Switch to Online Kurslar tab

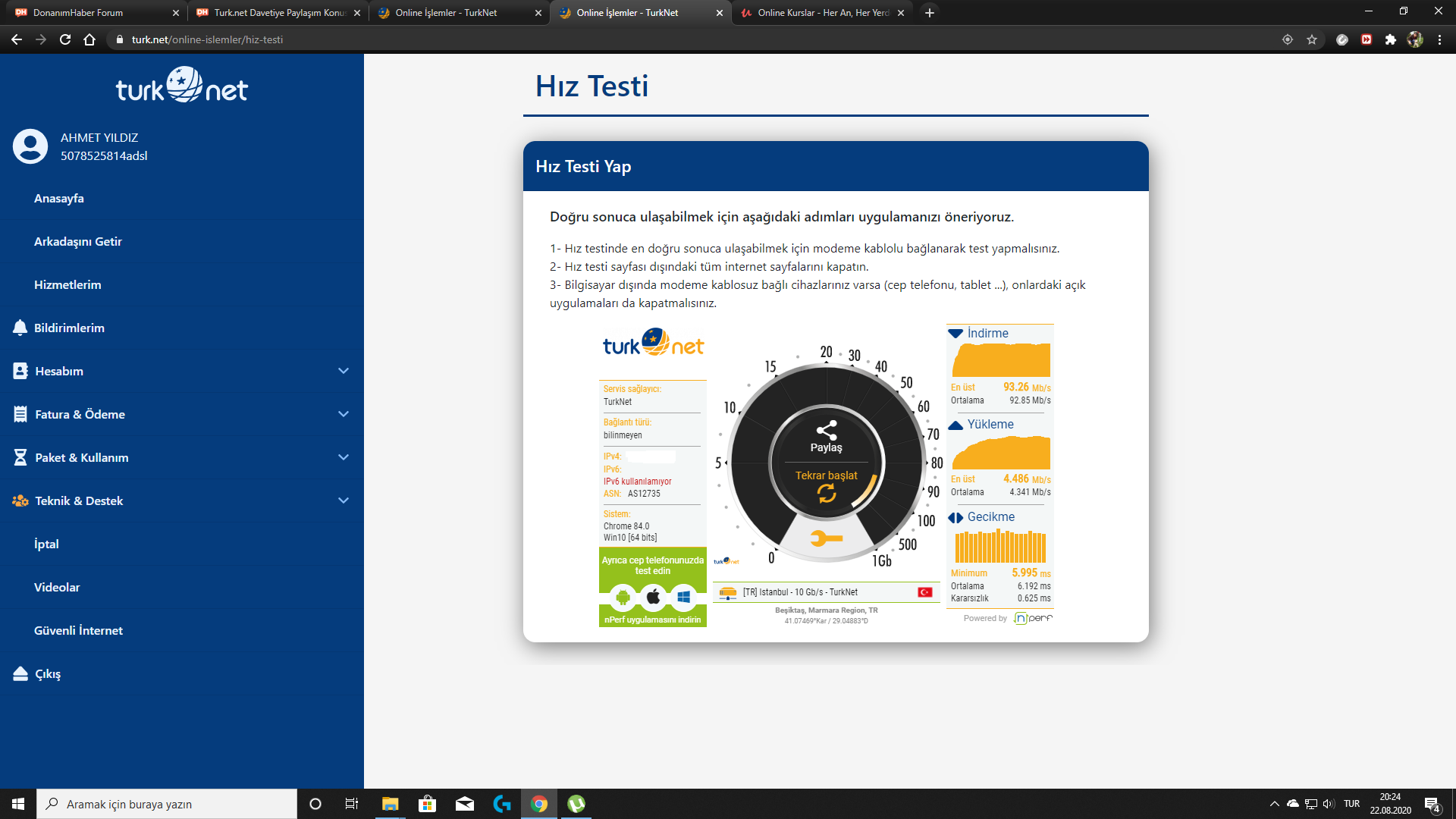coord(821,13)
